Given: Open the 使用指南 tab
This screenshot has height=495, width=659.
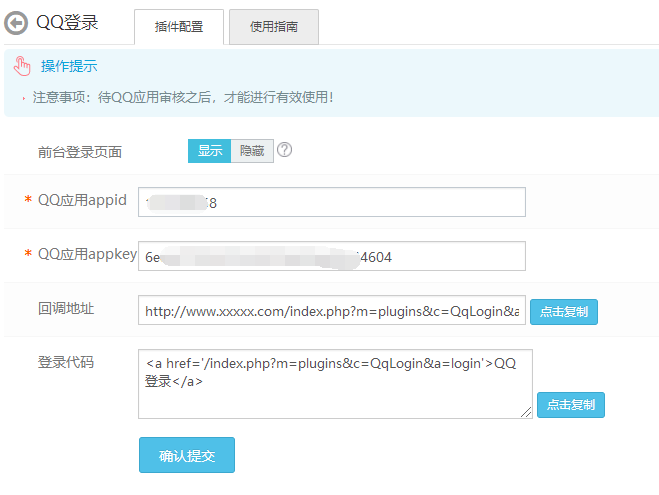Looking at the screenshot, I should click(x=273, y=27).
